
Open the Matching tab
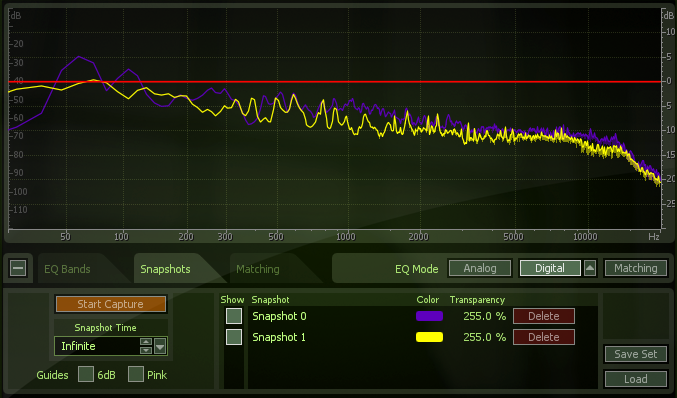[258, 269]
